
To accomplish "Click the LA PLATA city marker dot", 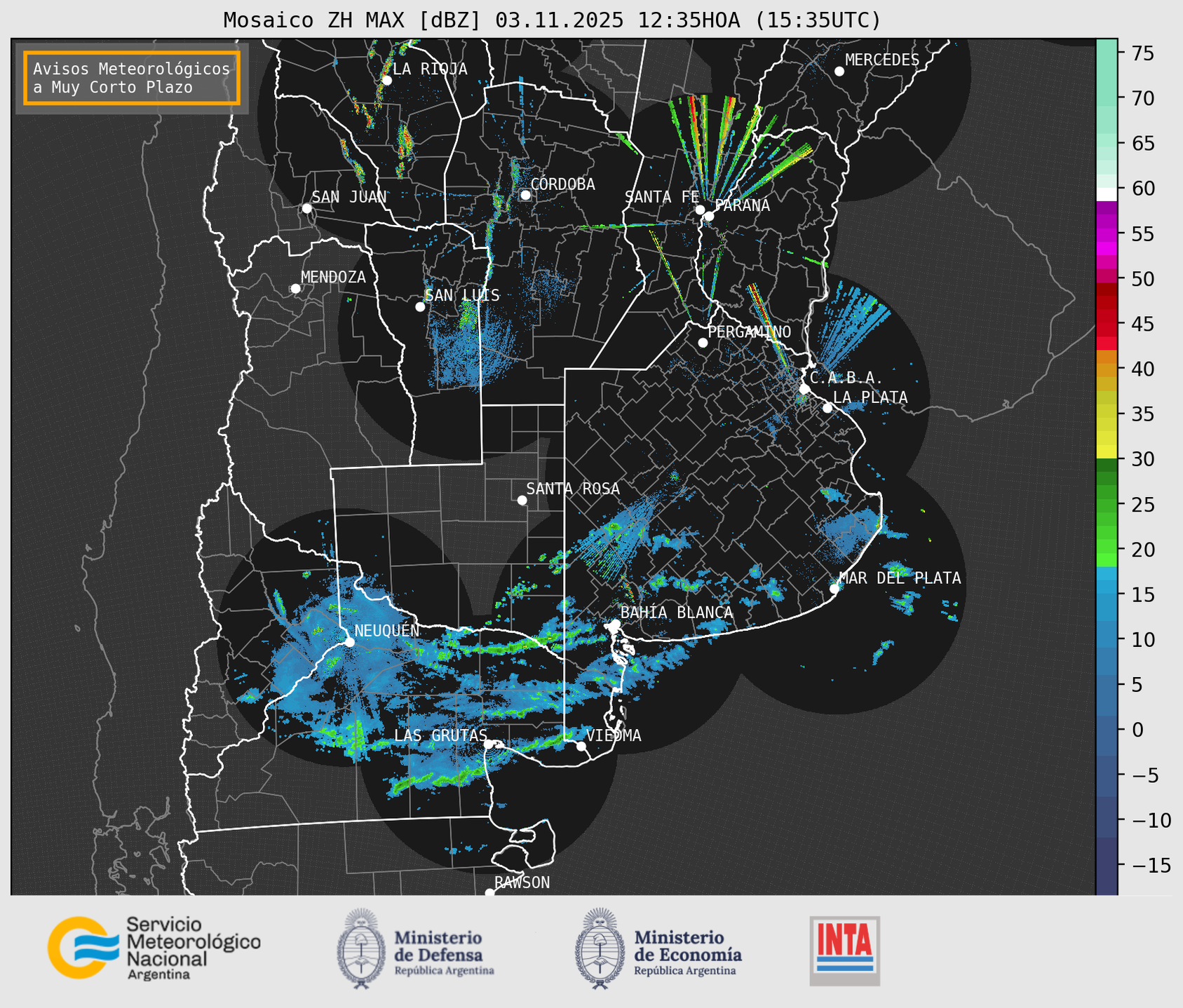I will (827, 408).
